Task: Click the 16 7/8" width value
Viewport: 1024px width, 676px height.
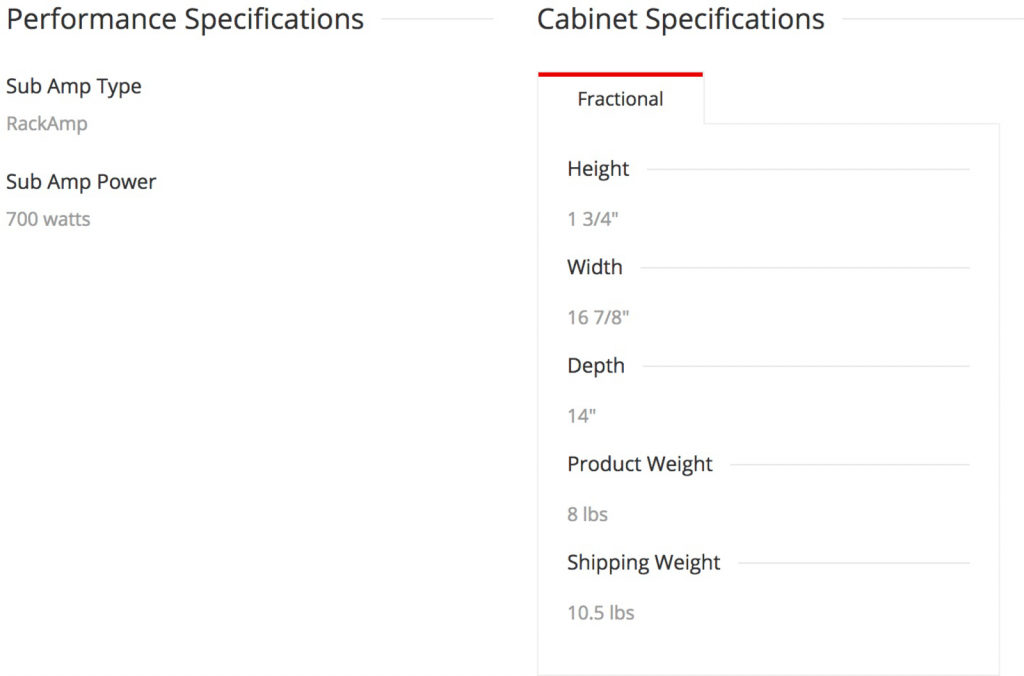Action: click(598, 318)
